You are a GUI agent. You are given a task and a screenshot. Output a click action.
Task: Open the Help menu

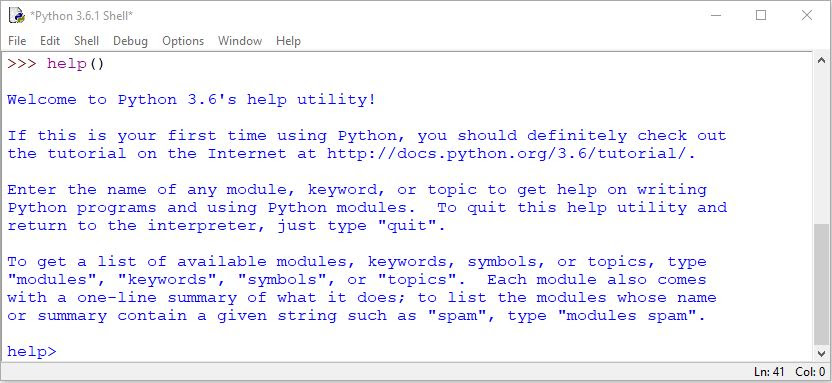pos(288,41)
